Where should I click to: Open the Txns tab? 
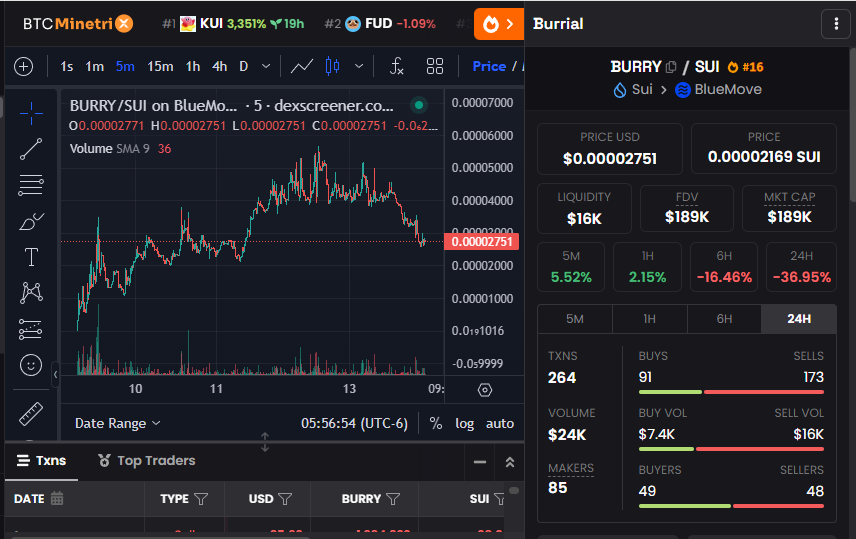(41, 461)
